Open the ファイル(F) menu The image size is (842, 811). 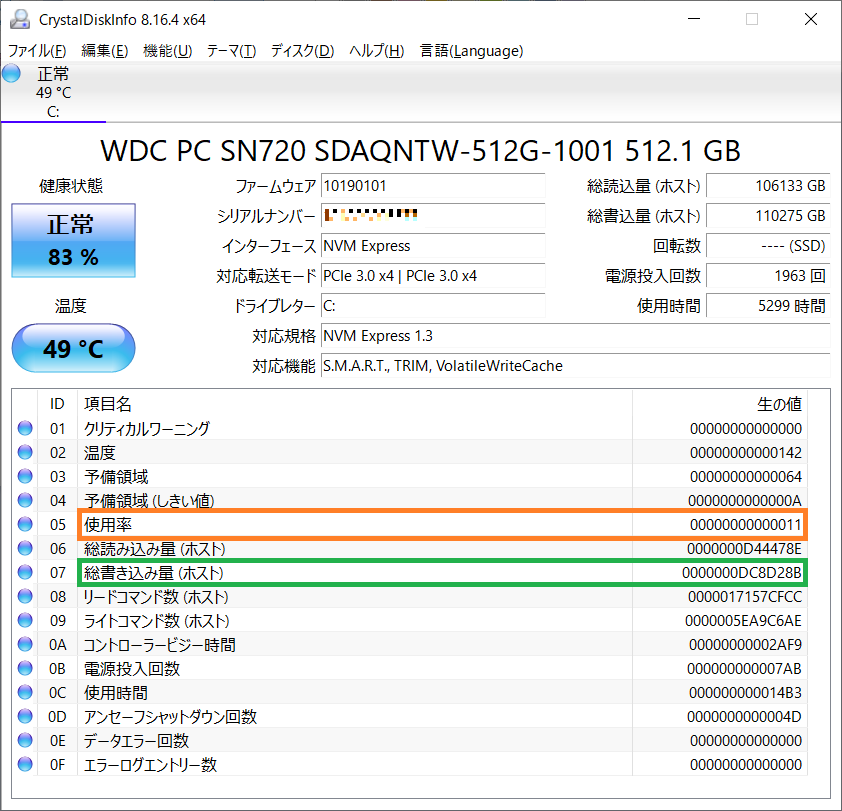click(37, 50)
